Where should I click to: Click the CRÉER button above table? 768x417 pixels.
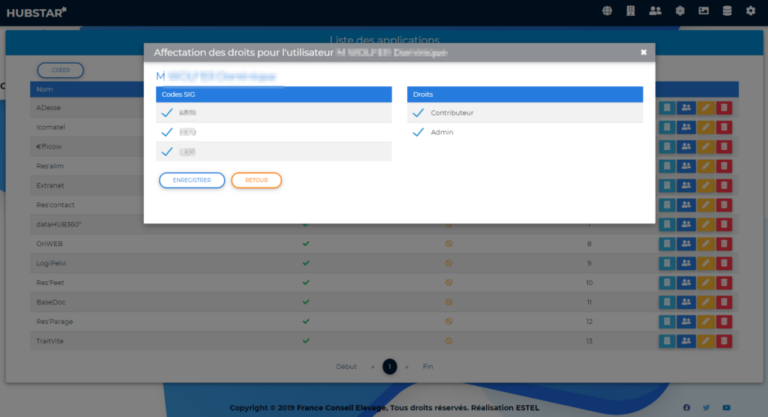60,70
